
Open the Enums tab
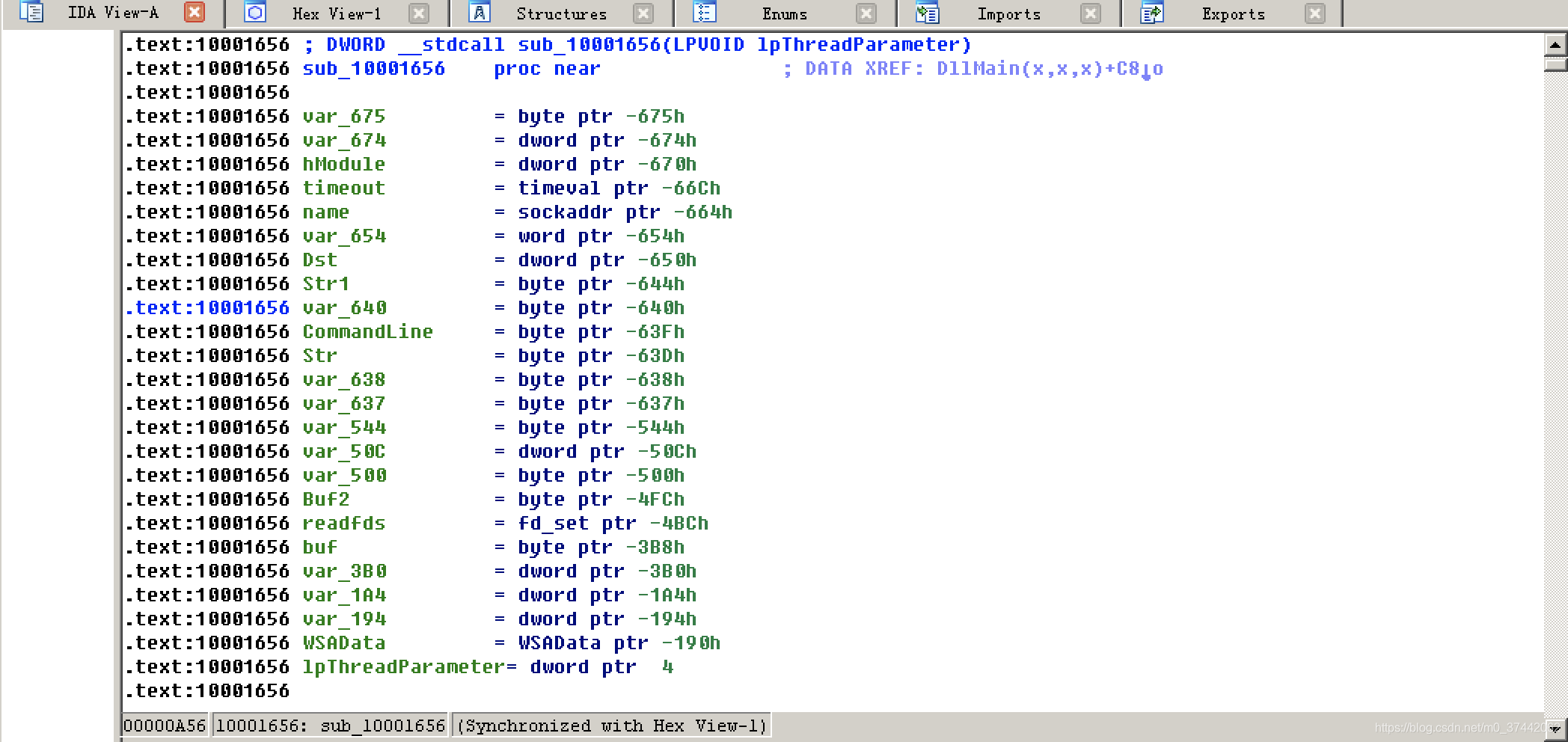(x=785, y=13)
